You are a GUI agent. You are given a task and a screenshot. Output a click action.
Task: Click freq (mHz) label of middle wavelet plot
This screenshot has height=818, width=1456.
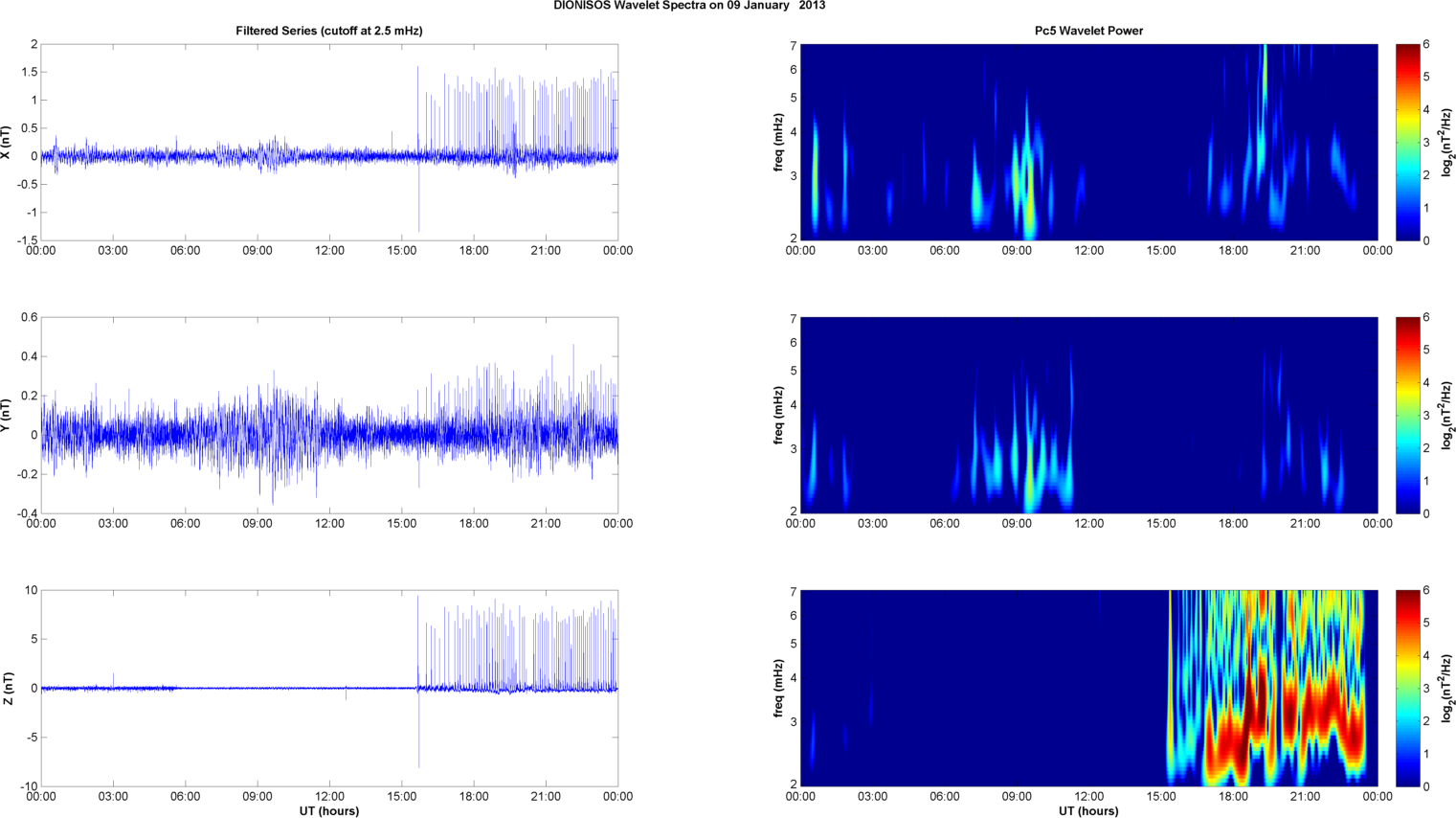tap(779, 415)
